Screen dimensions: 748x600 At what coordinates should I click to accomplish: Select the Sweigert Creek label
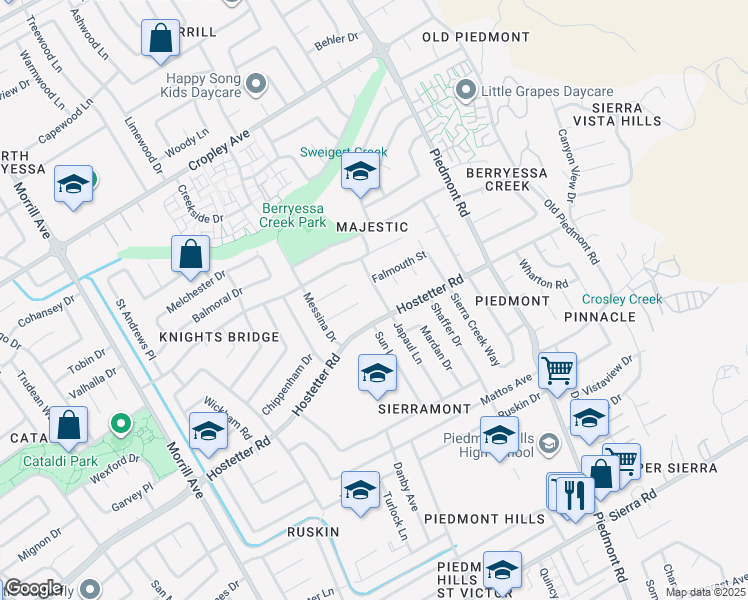point(343,152)
